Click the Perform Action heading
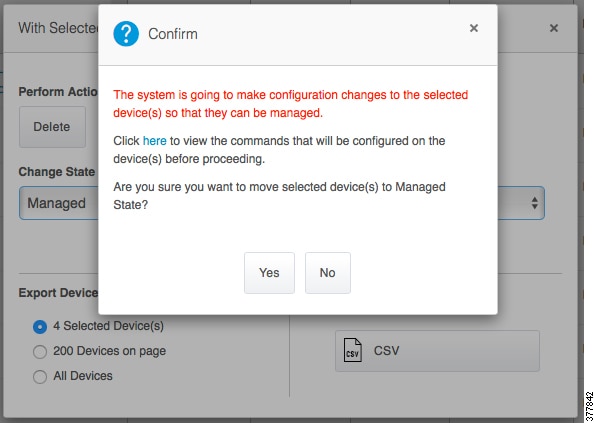 (x=58, y=92)
